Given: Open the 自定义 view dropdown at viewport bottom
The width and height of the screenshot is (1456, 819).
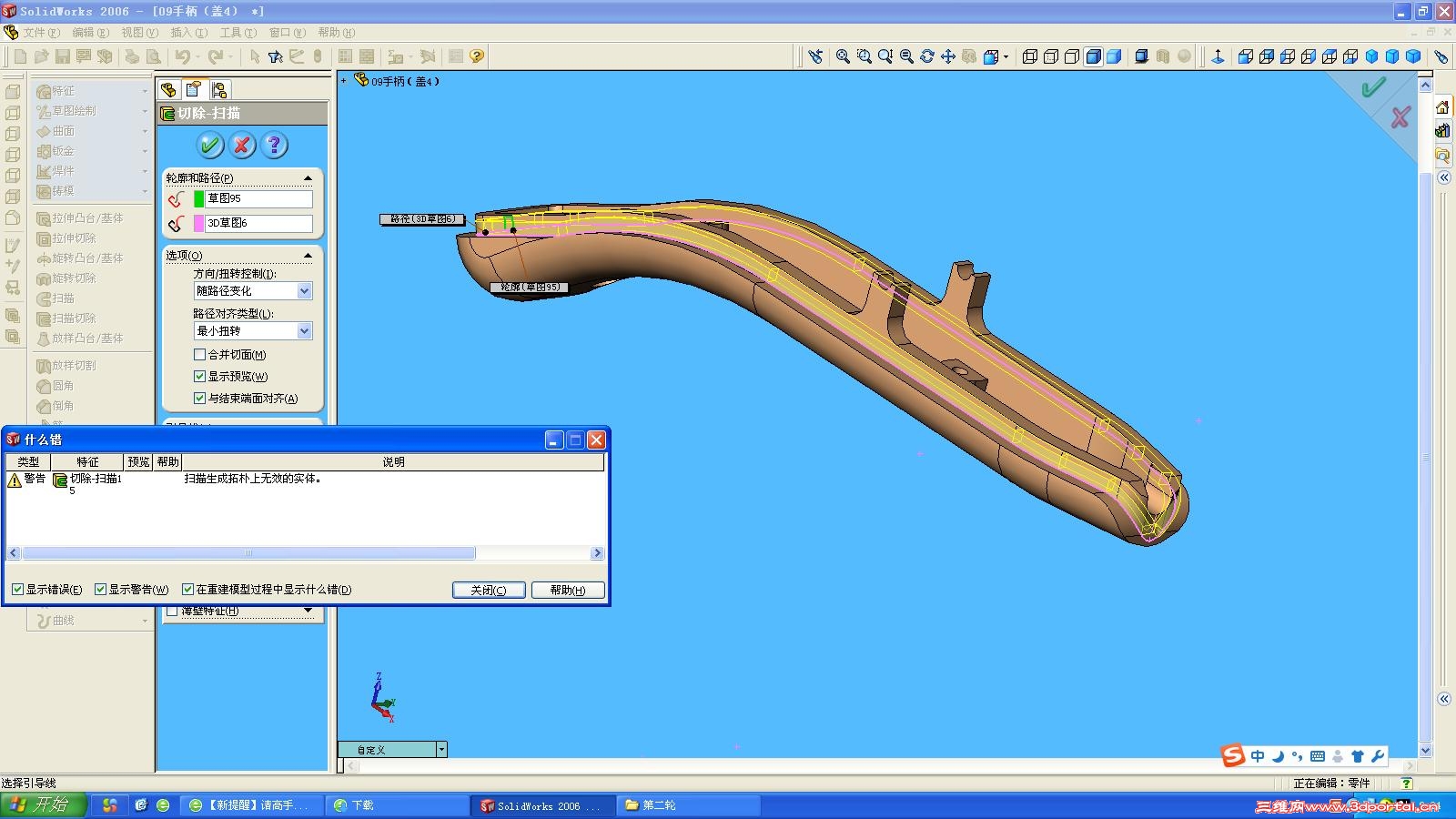Looking at the screenshot, I should coord(441,750).
